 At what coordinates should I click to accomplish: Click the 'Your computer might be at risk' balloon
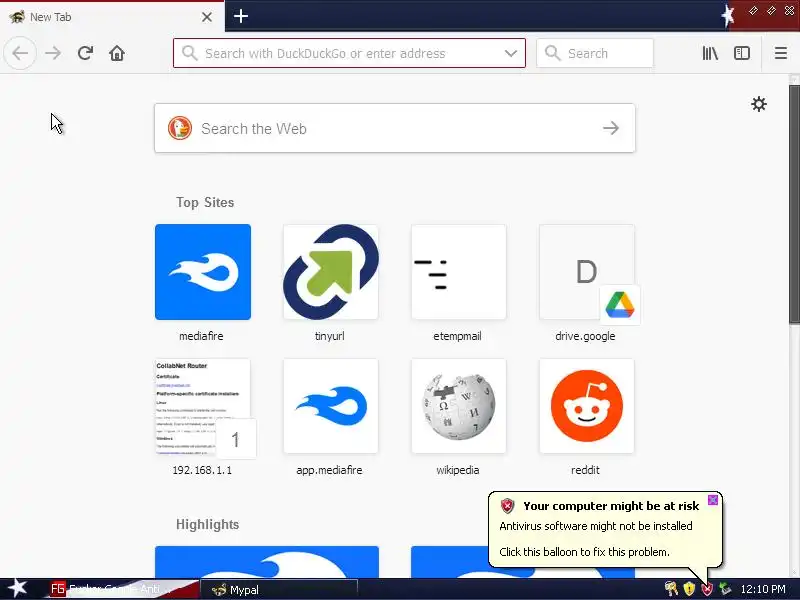(605, 529)
